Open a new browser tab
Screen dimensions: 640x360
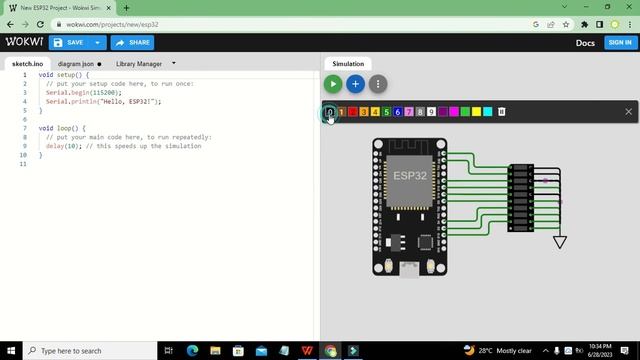click(x=126, y=8)
